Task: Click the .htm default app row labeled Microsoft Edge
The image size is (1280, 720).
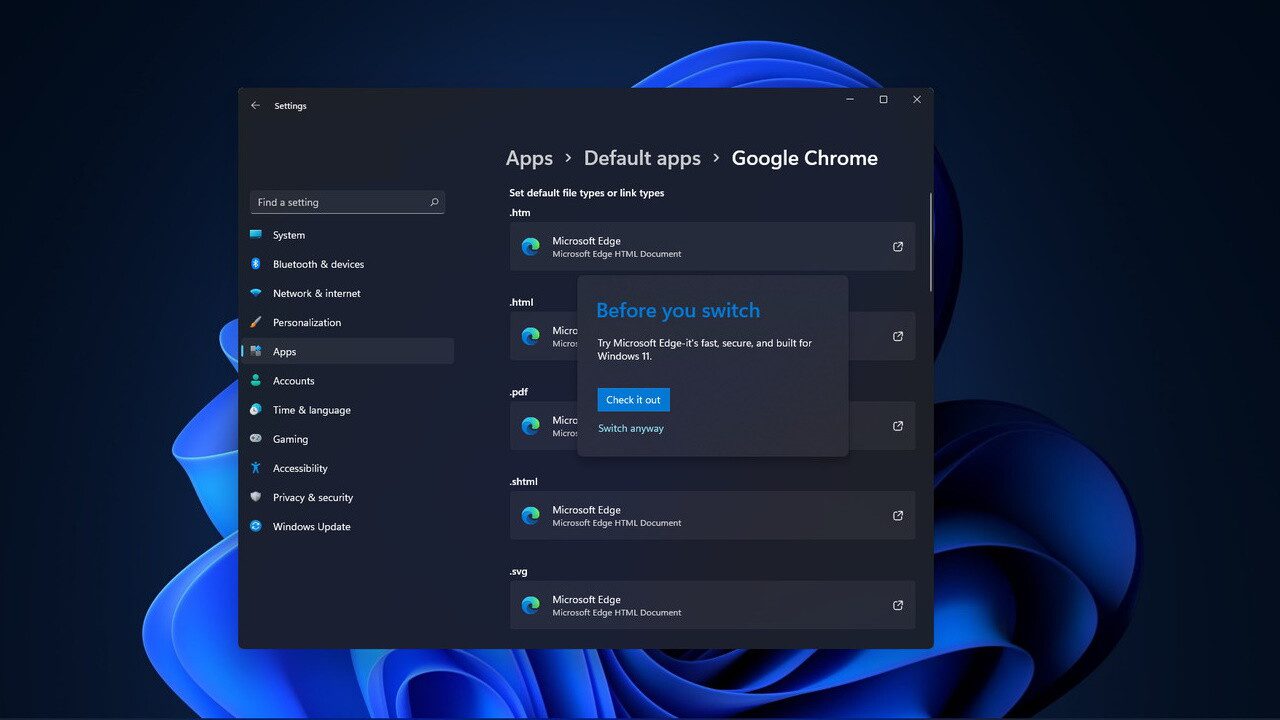Action: 712,246
